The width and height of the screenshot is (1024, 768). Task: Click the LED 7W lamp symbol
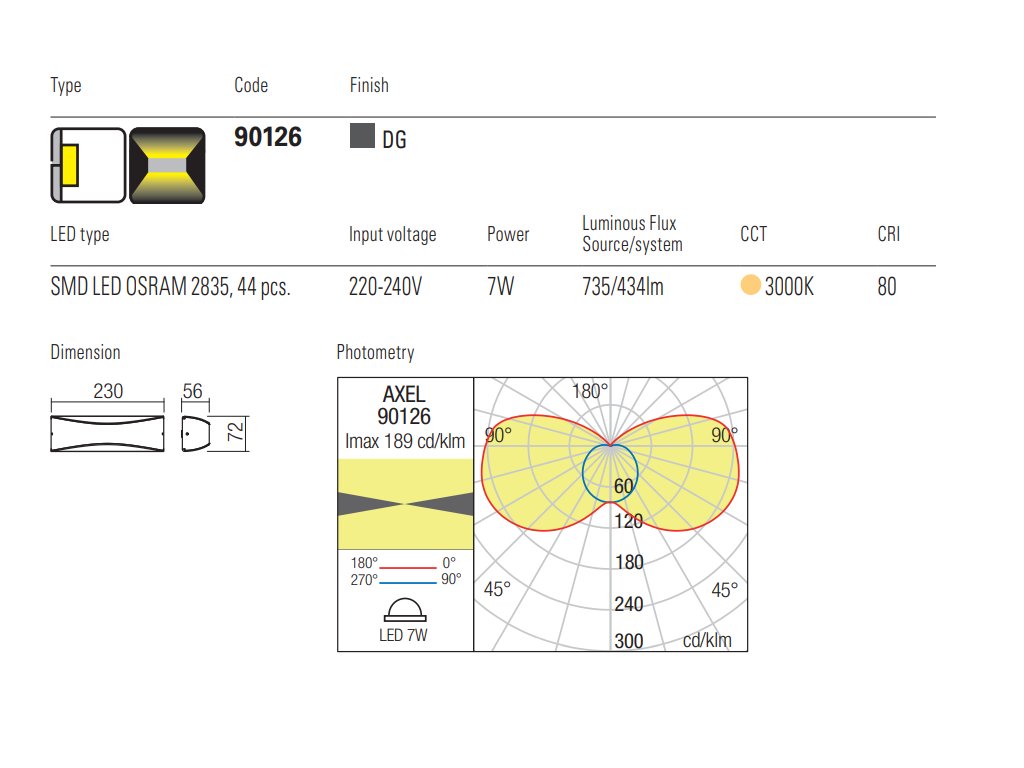pos(405,610)
